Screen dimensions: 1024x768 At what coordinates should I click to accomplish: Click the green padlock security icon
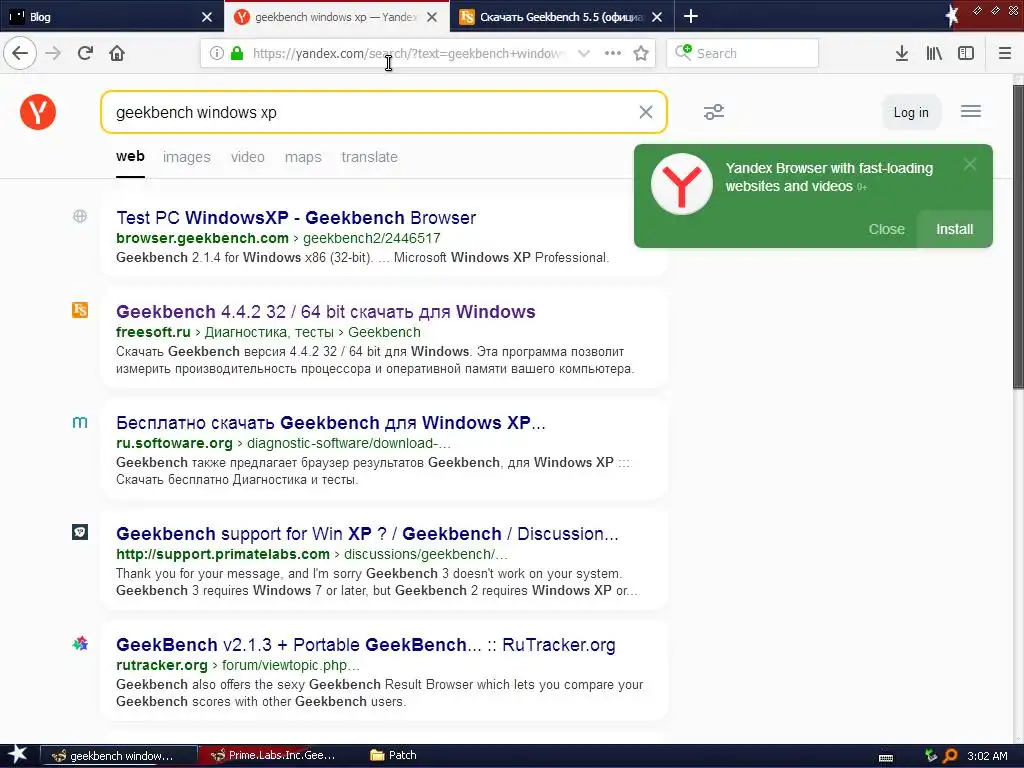click(237, 53)
